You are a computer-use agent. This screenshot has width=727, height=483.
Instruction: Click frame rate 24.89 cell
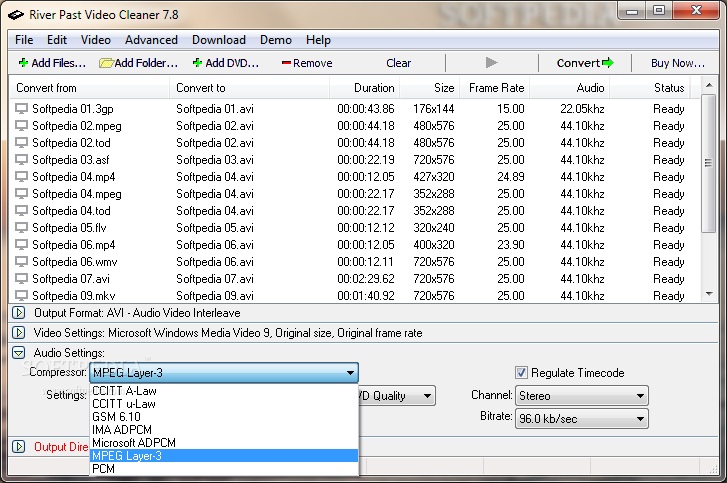click(x=510, y=177)
